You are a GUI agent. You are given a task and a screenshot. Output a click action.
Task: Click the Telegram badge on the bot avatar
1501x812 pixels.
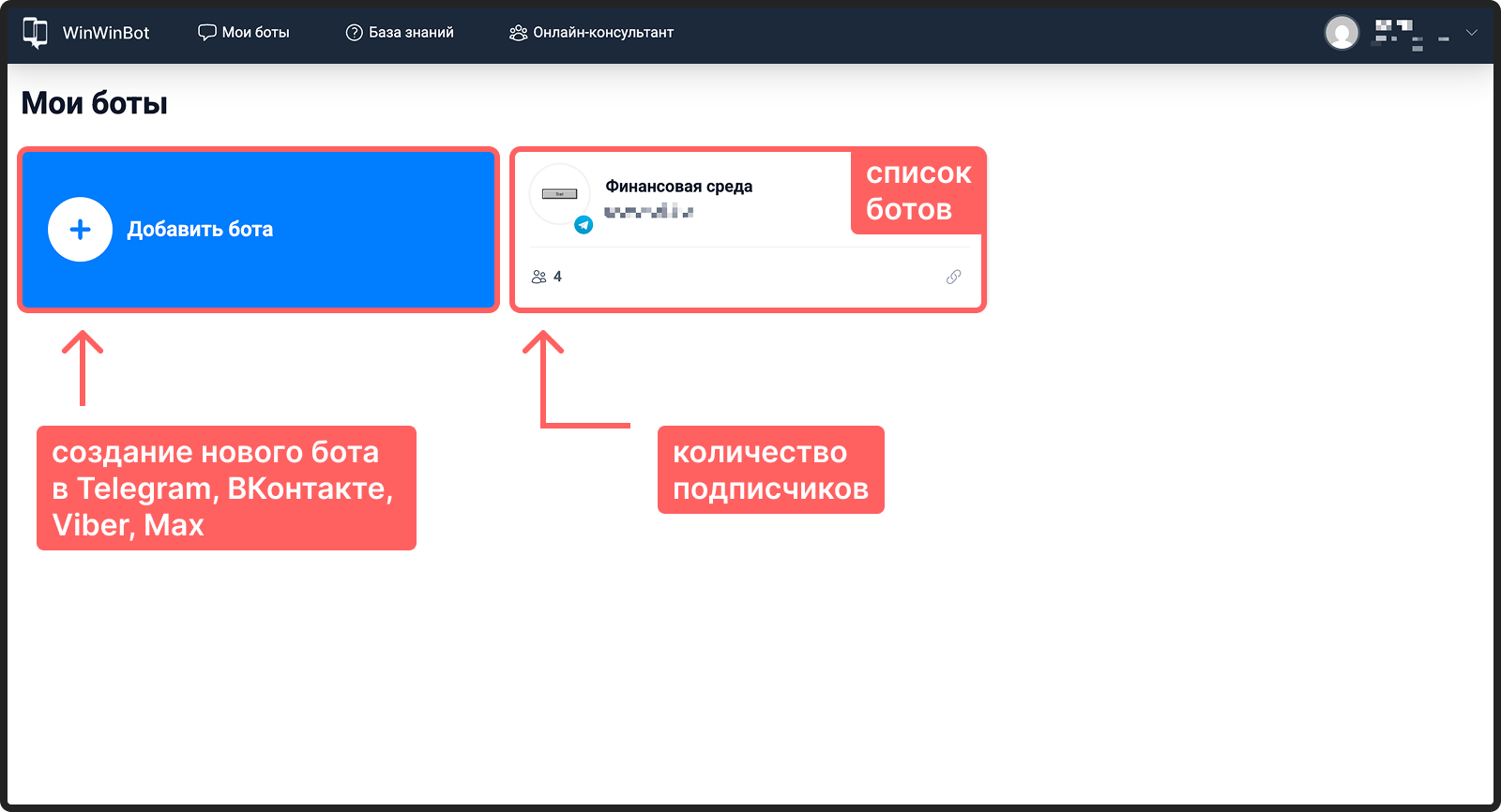[x=584, y=225]
